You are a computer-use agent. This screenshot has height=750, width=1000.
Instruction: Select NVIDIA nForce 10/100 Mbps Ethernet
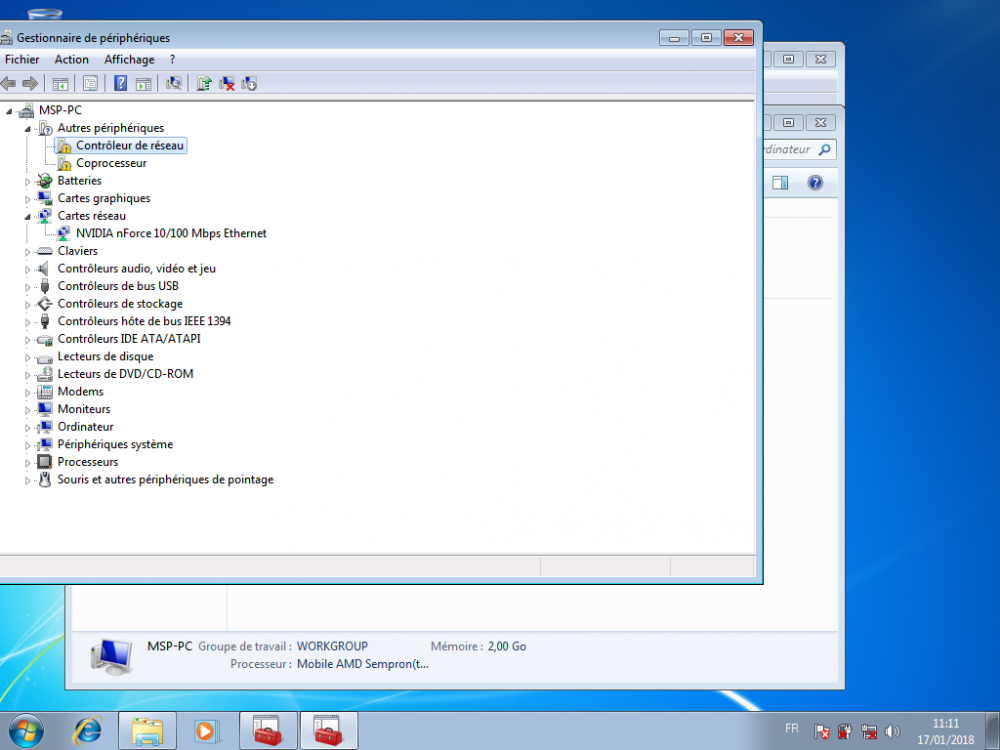(x=172, y=233)
